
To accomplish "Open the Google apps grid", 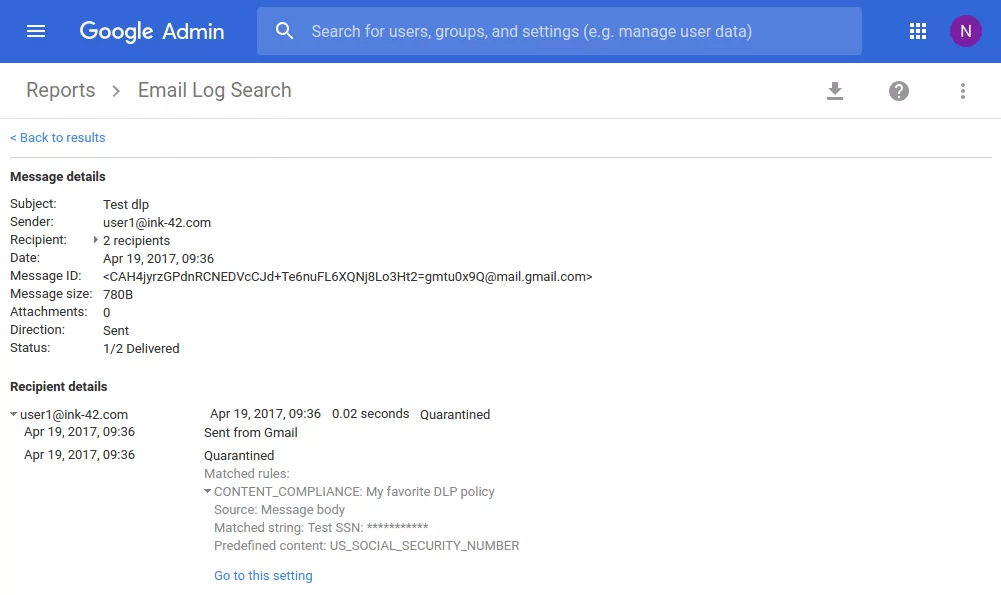I will [917, 31].
